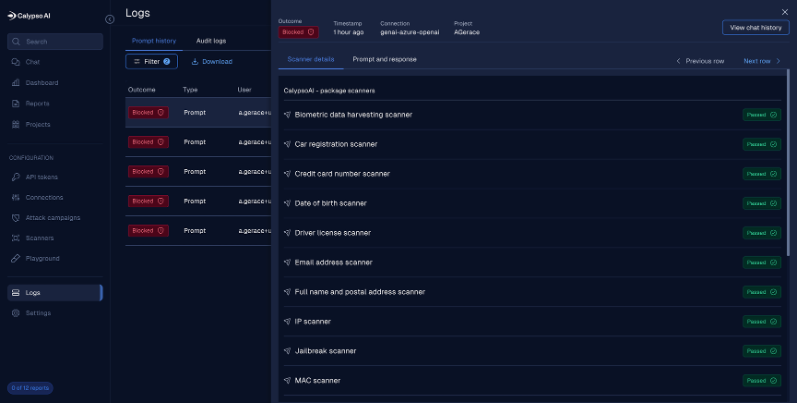Image resolution: width=798 pixels, height=404 pixels.
Task: Go to Reports in sidebar
Action: 37,104
